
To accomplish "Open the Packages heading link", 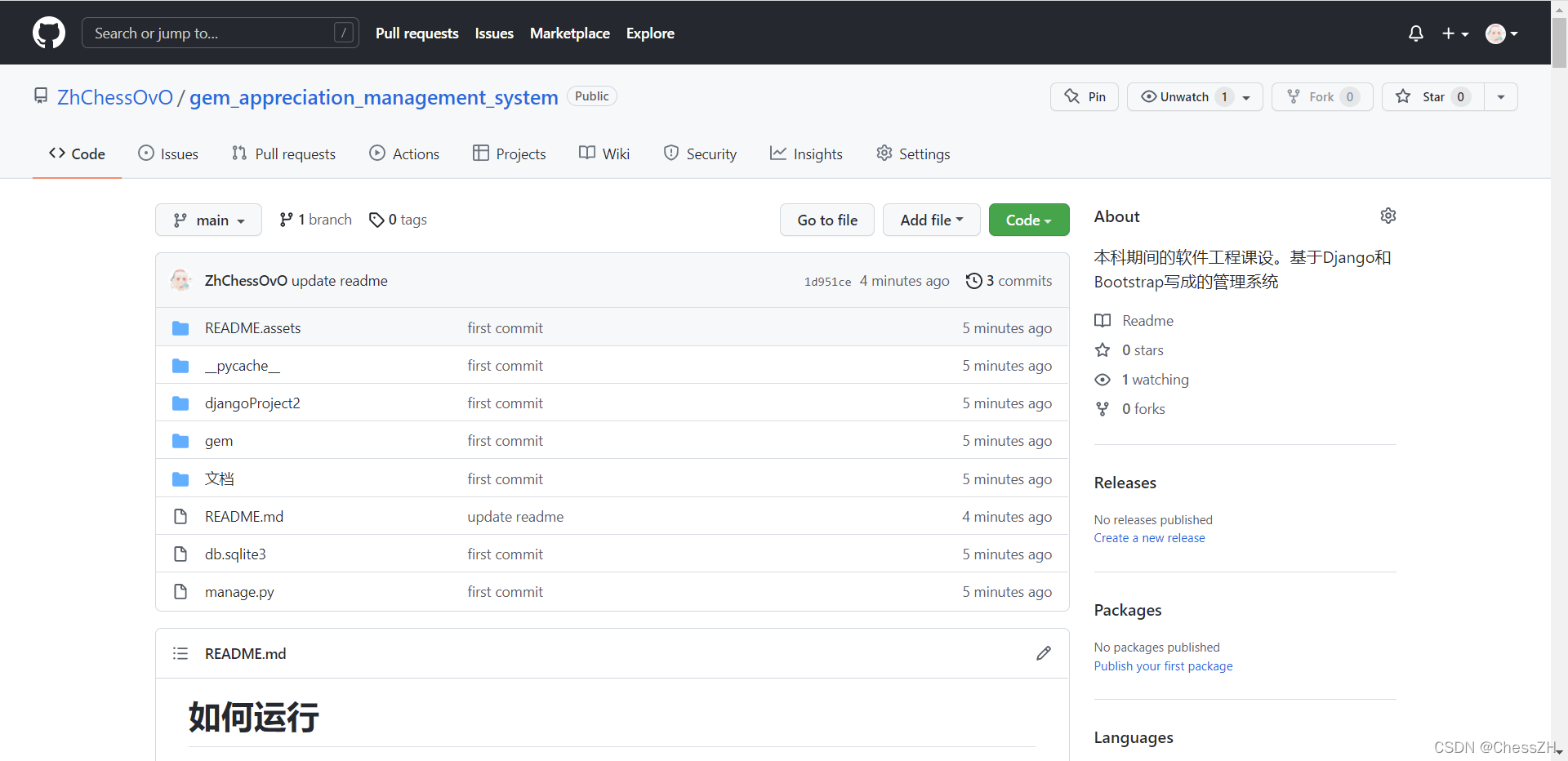I will pos(1127,610).
